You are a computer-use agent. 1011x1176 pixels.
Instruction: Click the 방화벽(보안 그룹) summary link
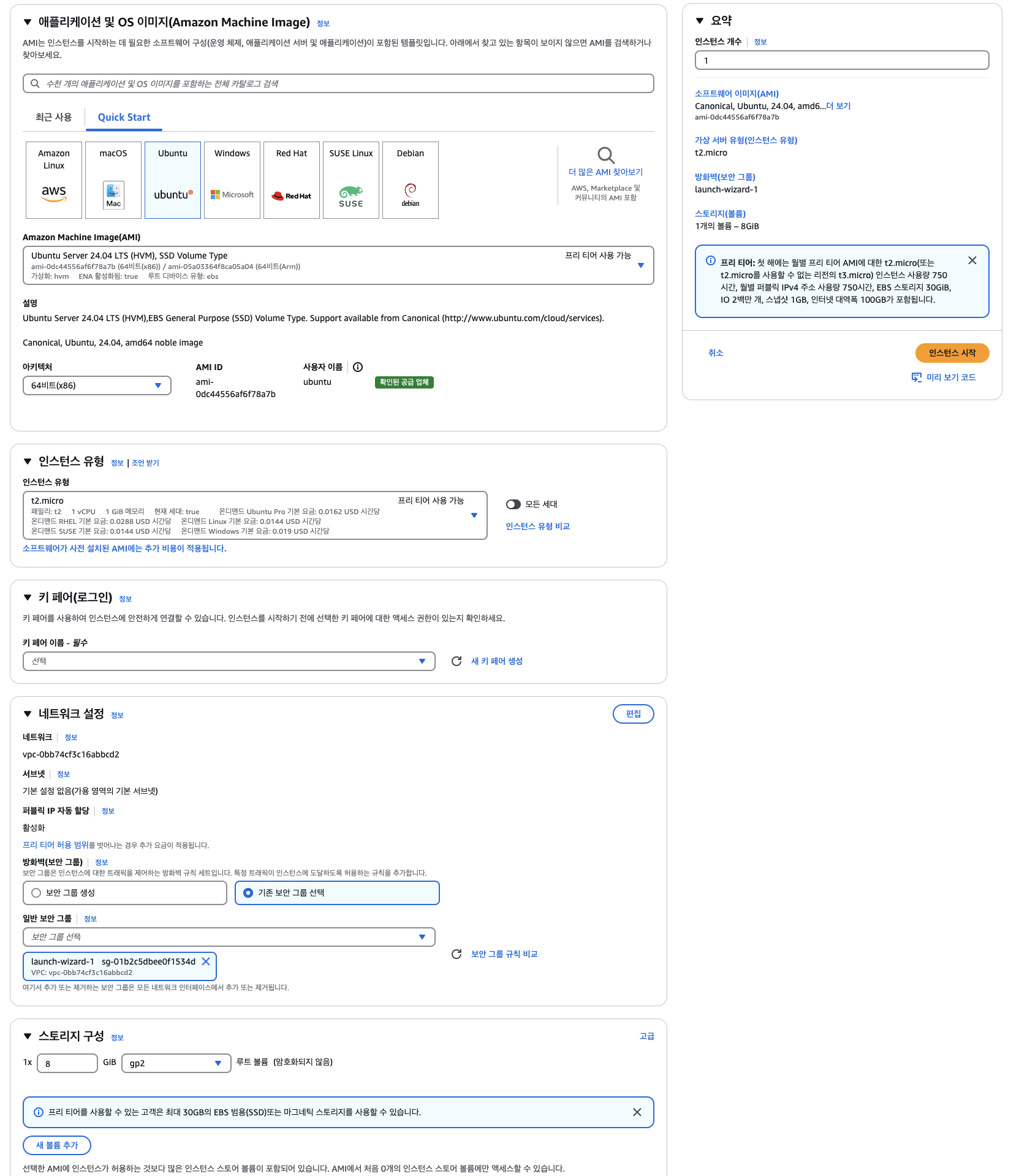pyautogui.click(x=725, y=177)
